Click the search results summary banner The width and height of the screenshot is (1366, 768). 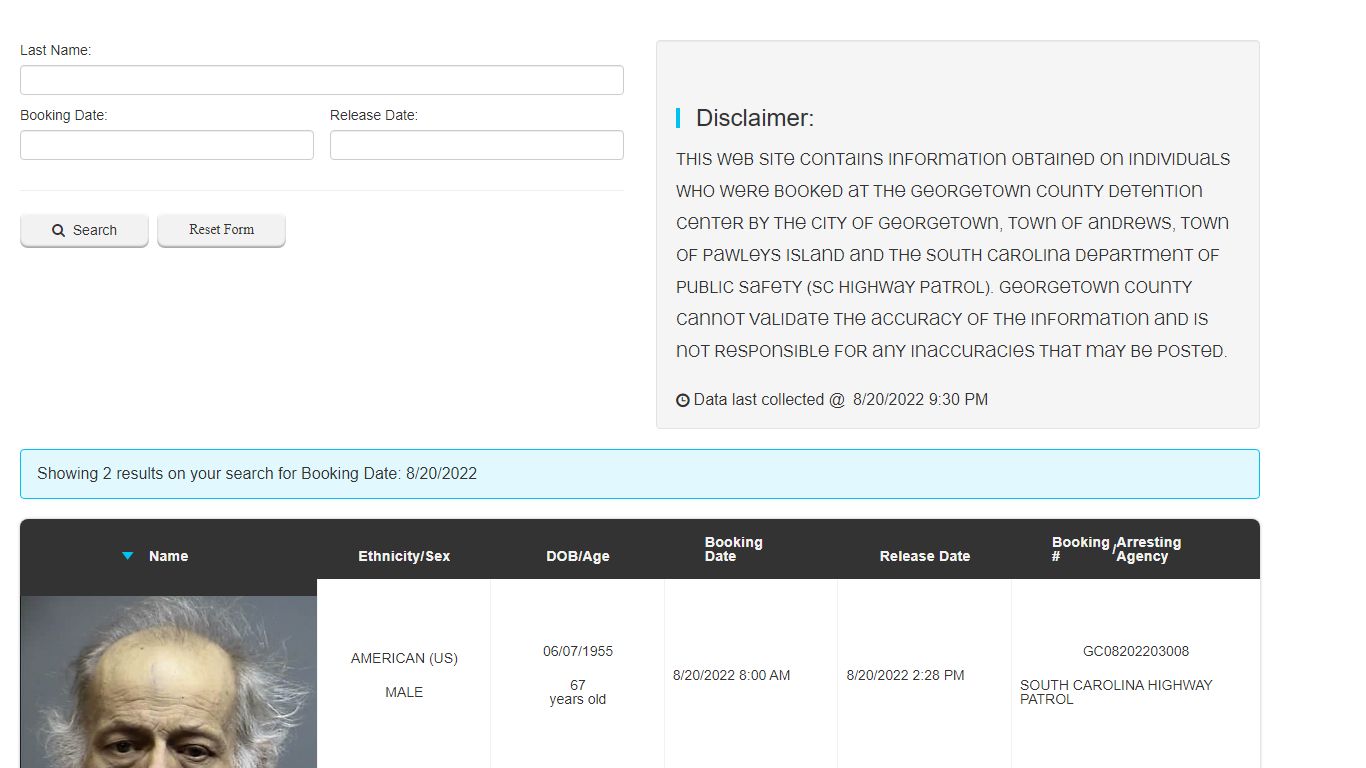tap(639, 474)
